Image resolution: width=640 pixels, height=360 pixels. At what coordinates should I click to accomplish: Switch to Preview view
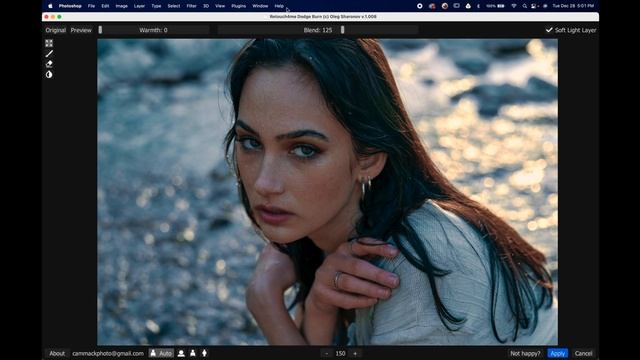pyautogui.click(x=81, y=30)
